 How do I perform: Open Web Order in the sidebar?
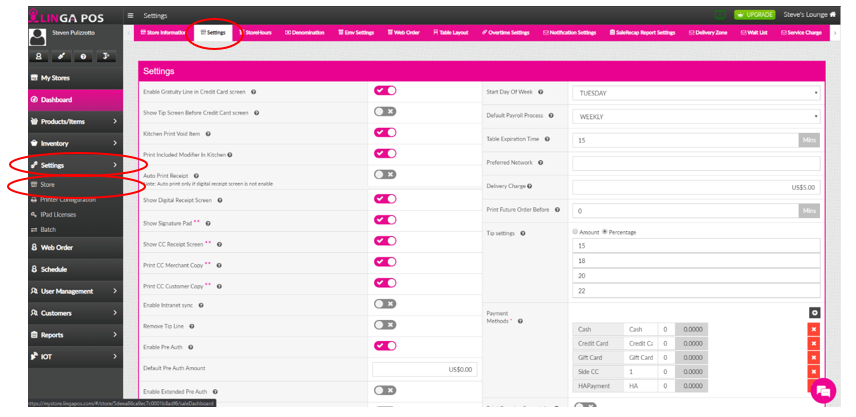75,247
